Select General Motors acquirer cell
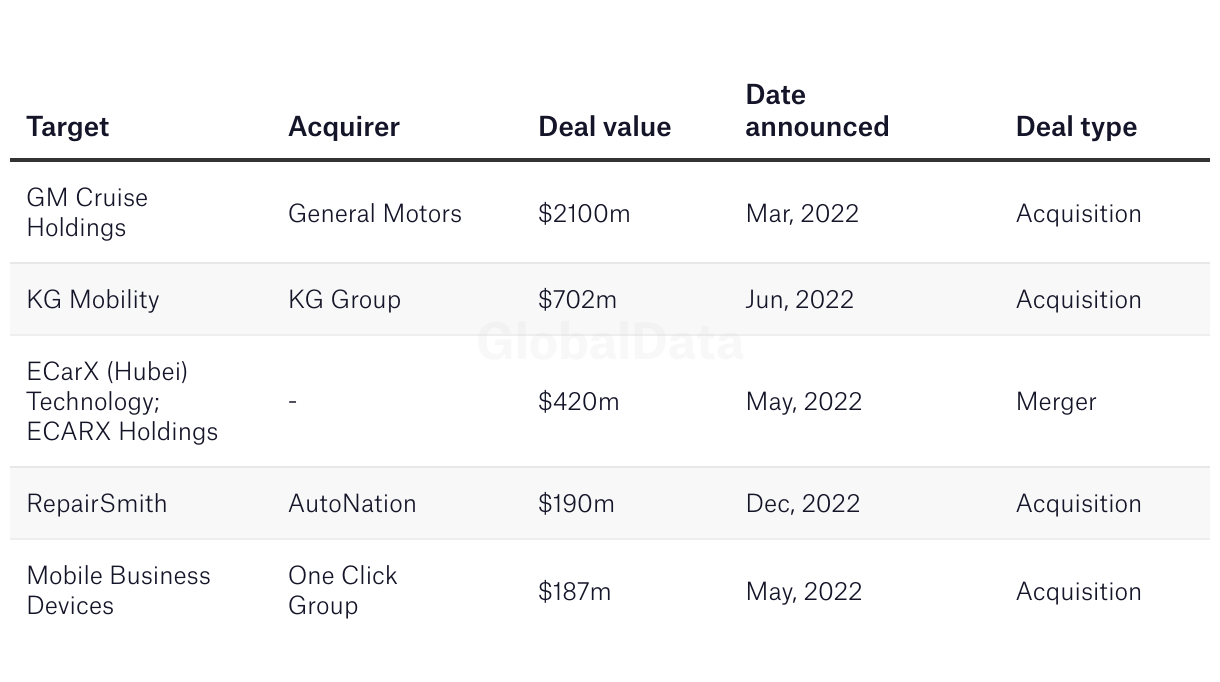Viewport: 1220px width, 682px height. [x=375, y=214]
